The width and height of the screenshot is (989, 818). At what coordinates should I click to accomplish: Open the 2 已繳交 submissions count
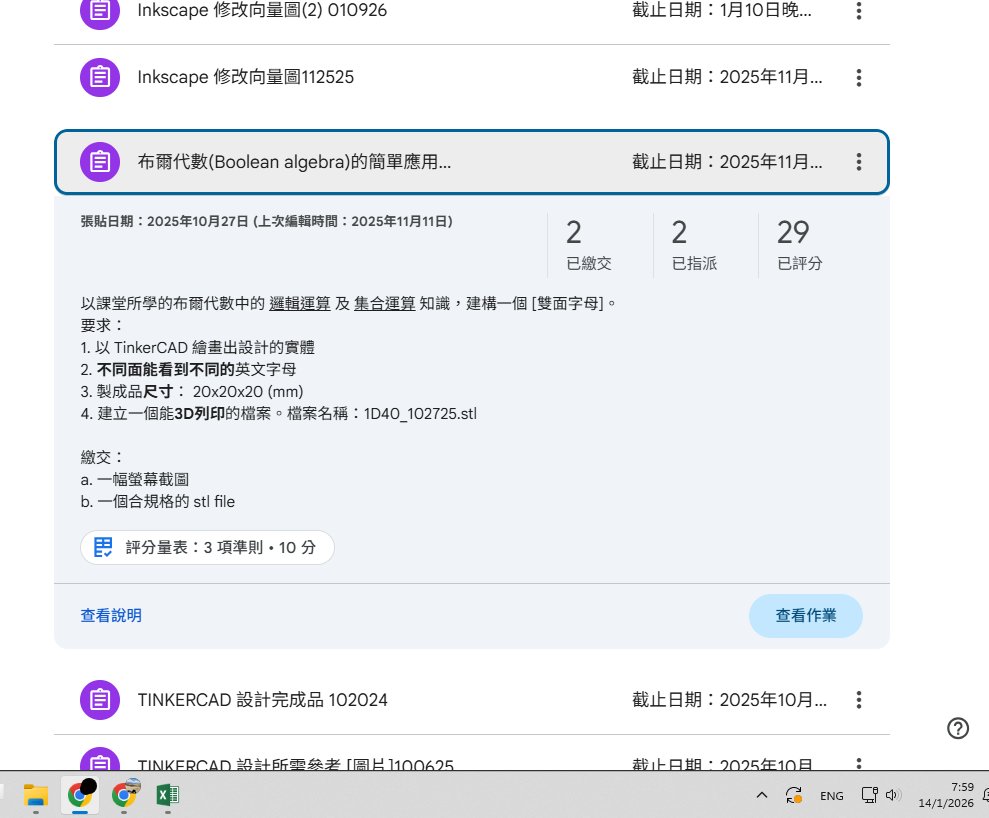590,245
